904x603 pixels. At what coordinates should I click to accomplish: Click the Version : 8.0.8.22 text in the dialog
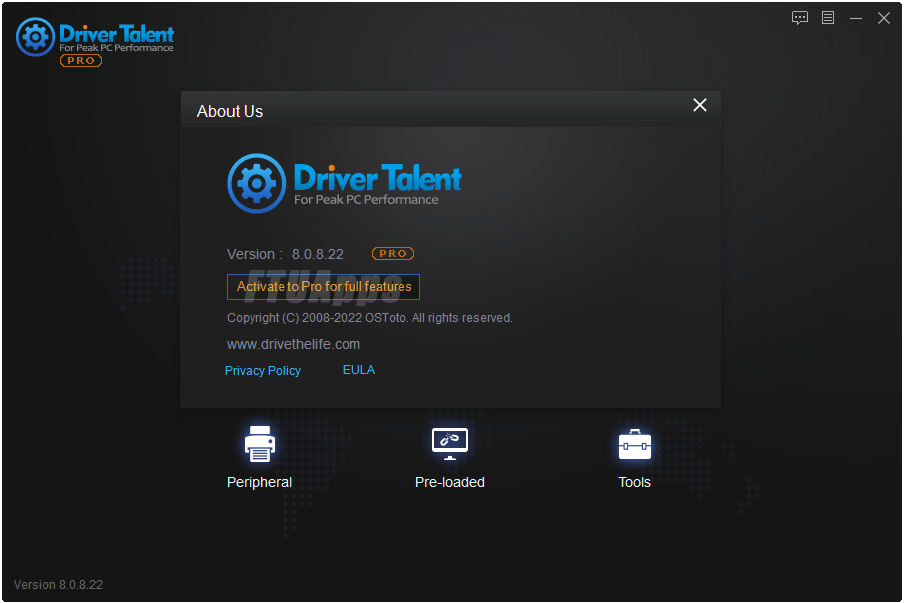click(x=285, y=254)
